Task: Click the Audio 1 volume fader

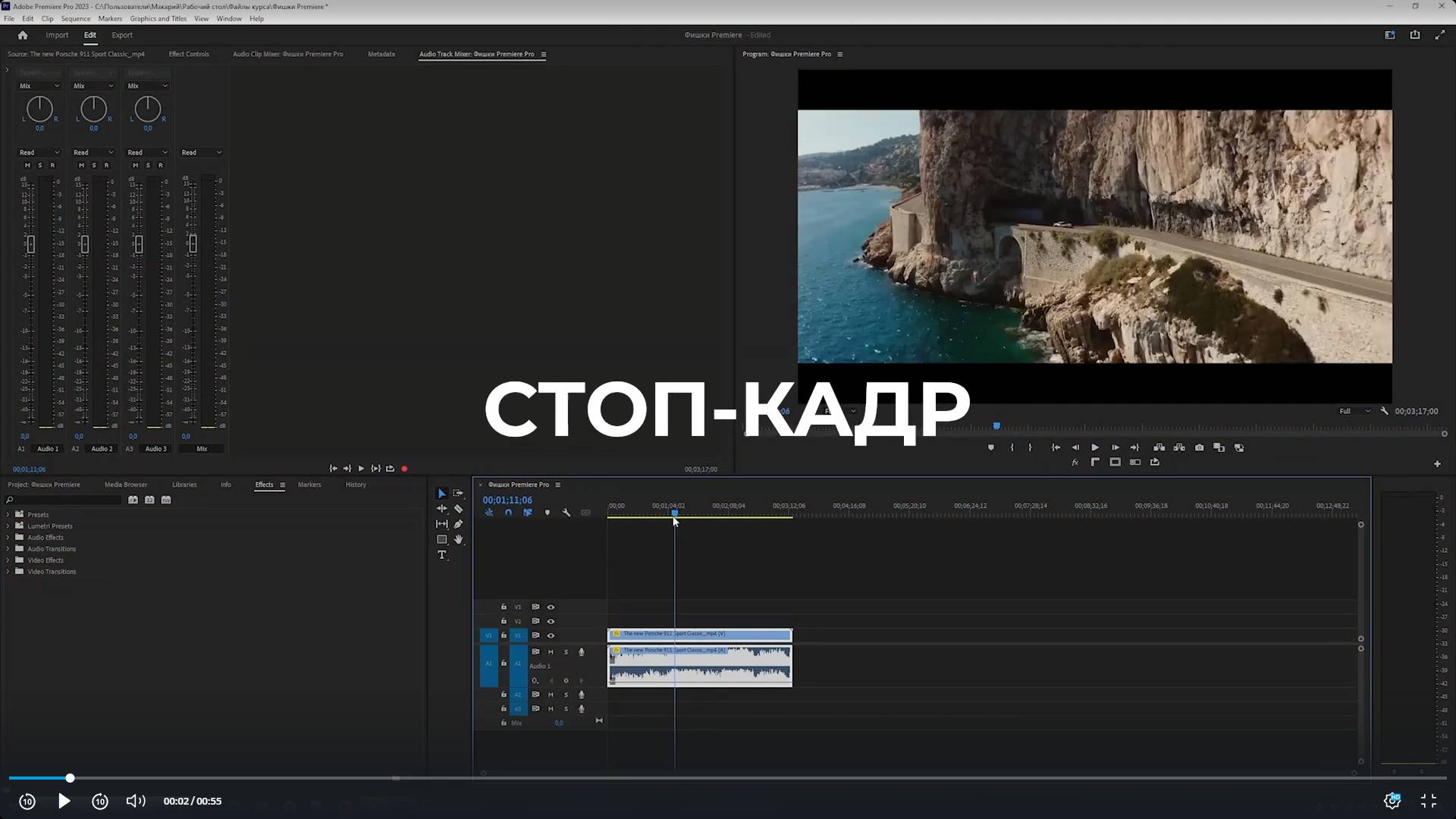Action: tap(30, 244)
